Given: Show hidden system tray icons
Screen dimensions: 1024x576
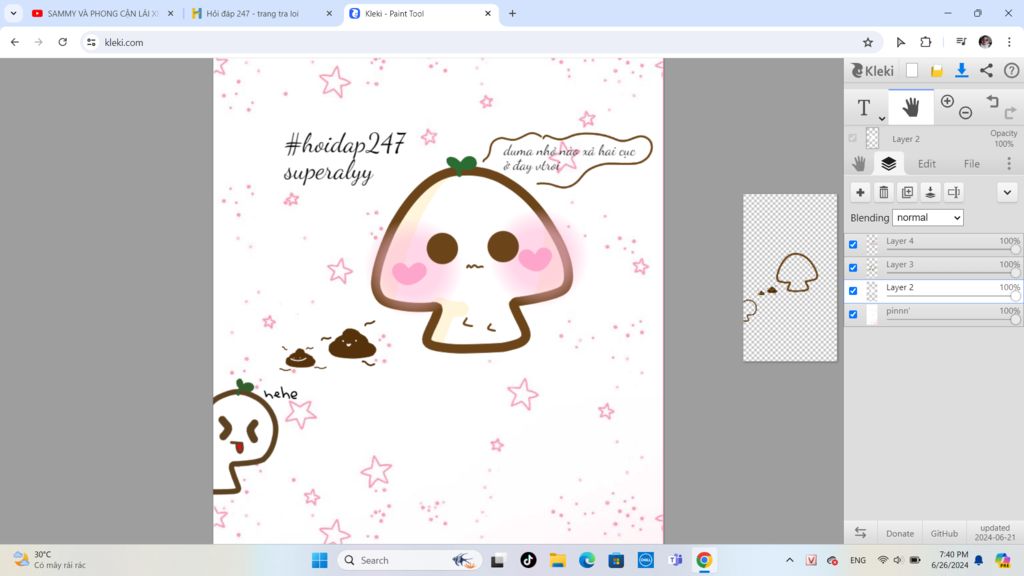Looking at the screenshot, I should coord(790,560).
